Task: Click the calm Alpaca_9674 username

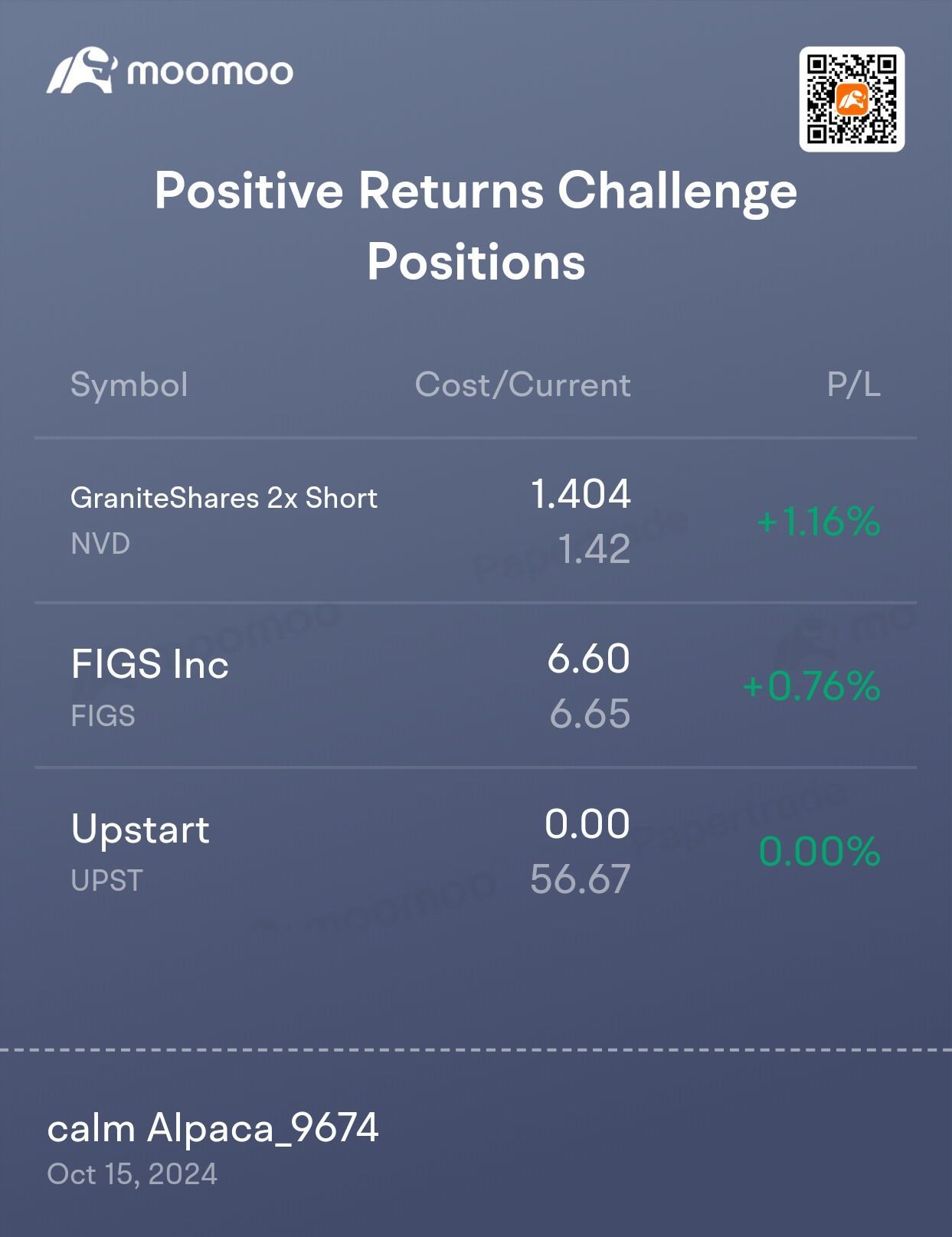Action: (213, 1128)
